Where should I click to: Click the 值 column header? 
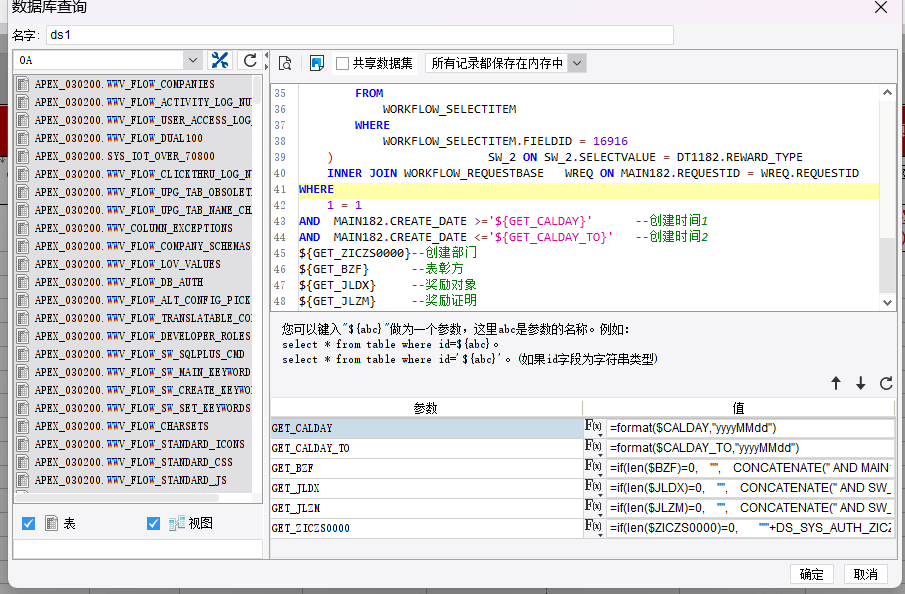(x=738, y=408)
